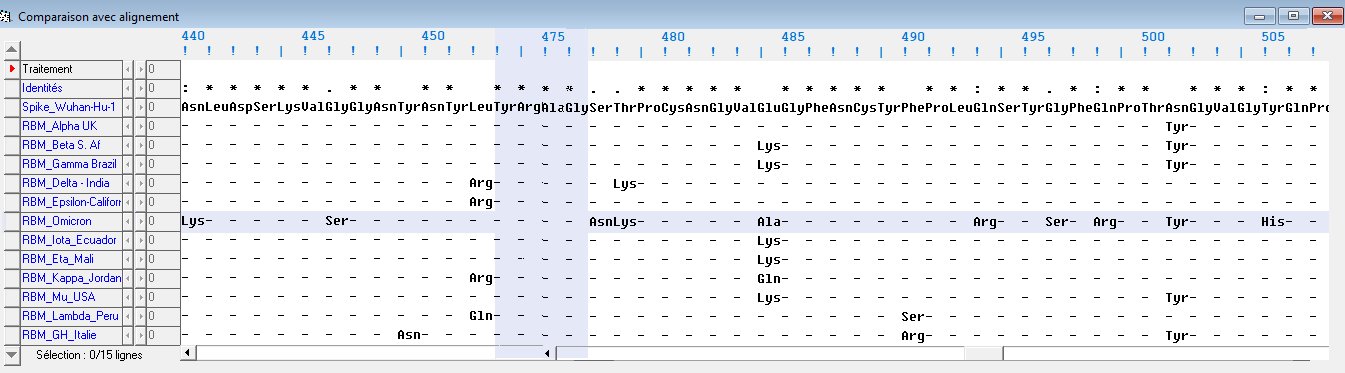Click position 440 on the ruler
This screenshot has height=373, width=1345.
click(x=194, y=35)
